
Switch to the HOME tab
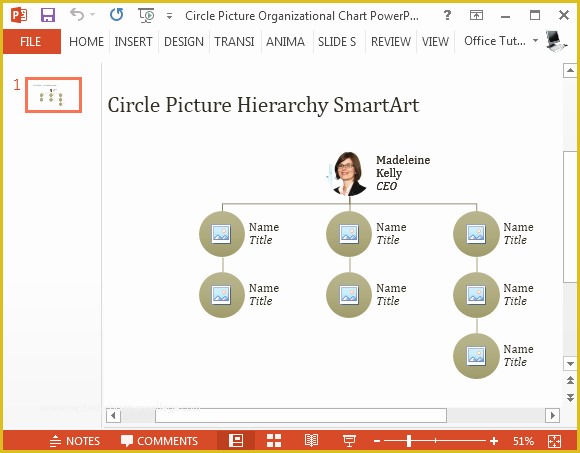coord(86,42)
